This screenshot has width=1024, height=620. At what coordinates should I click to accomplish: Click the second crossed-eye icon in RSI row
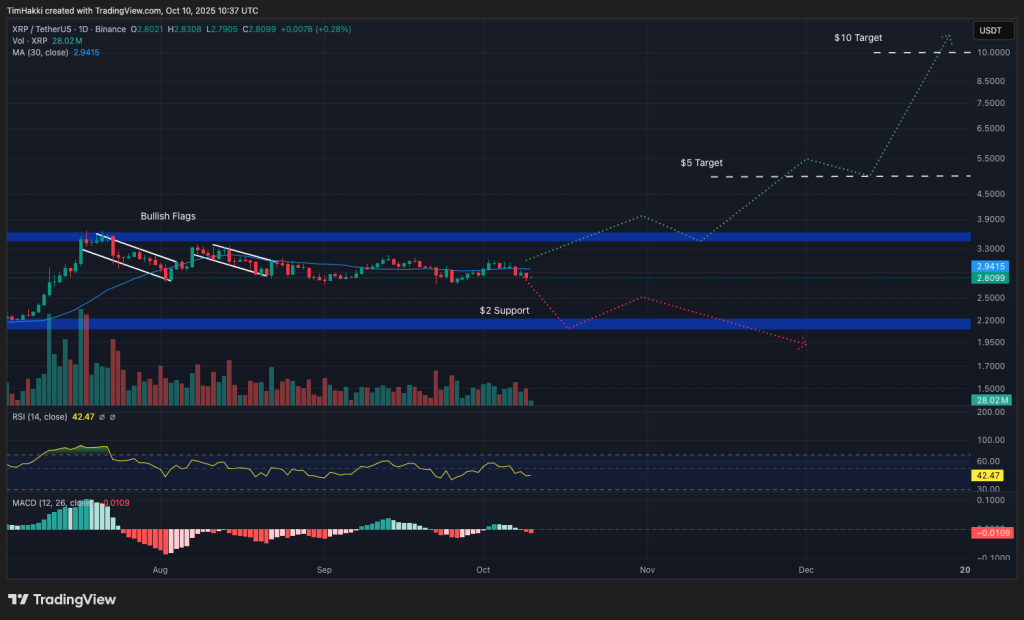pos(112,418)
